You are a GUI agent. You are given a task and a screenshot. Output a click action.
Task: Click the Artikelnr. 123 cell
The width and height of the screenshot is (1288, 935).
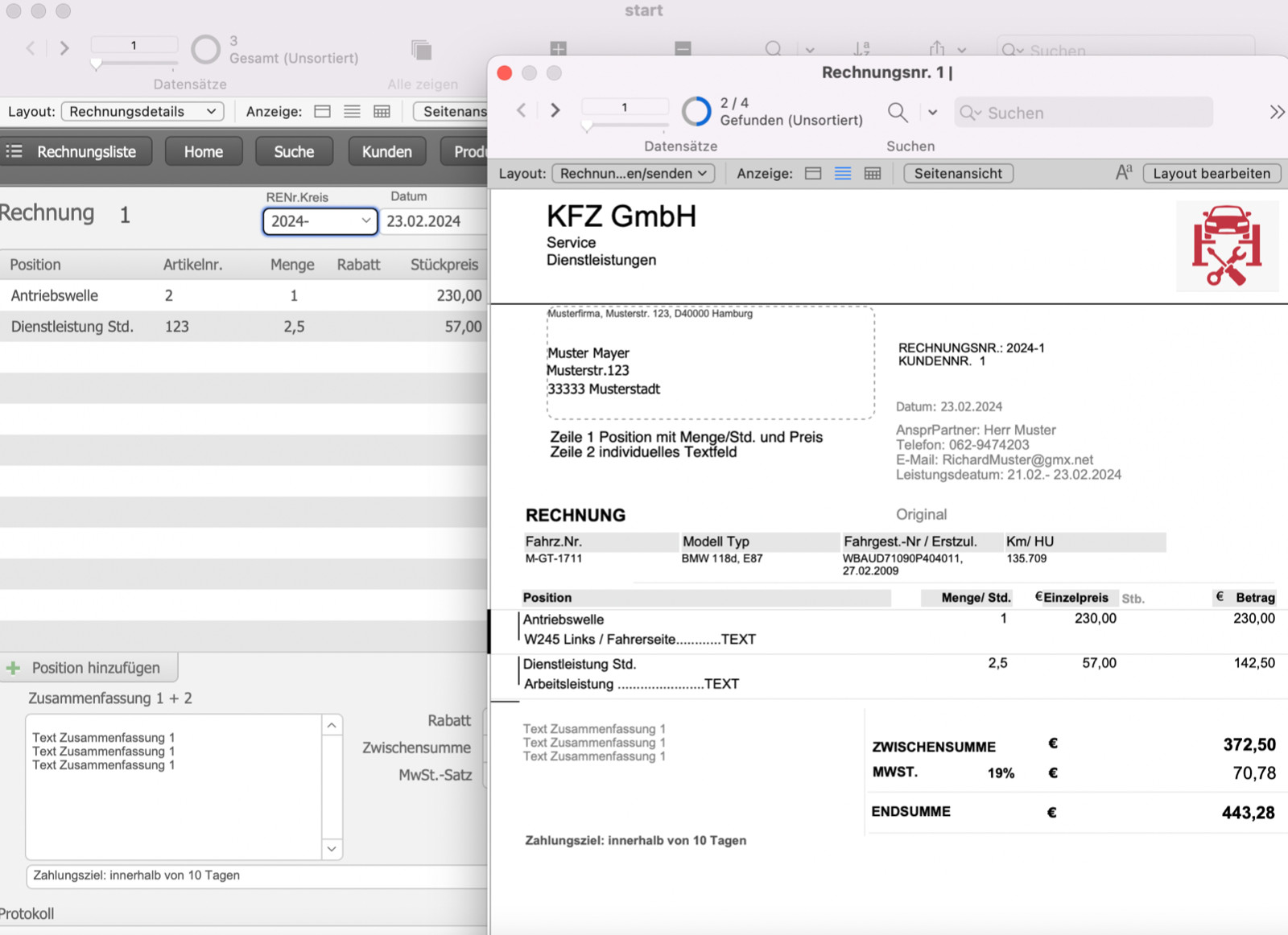tap(177, 327)
